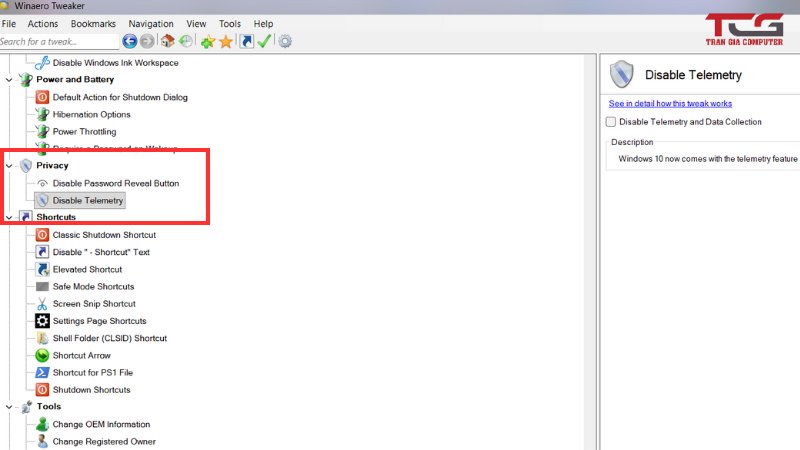Select Hibernation Options in the tree

[x=91, y=114]
